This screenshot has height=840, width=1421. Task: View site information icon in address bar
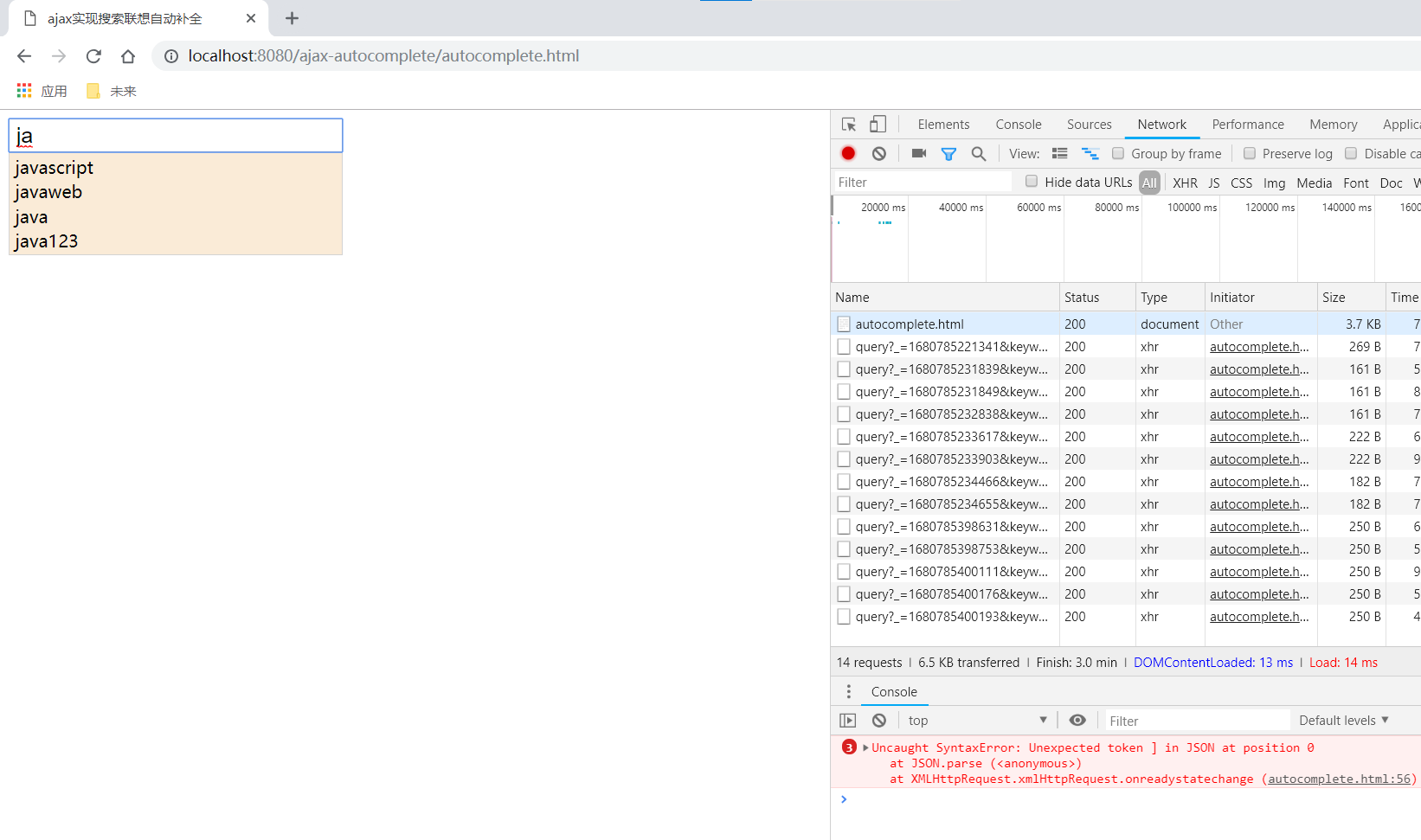171,56
